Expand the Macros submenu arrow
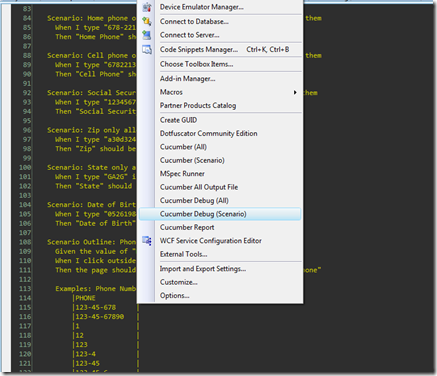Viewport: 437px width, 376px height. 295,92
